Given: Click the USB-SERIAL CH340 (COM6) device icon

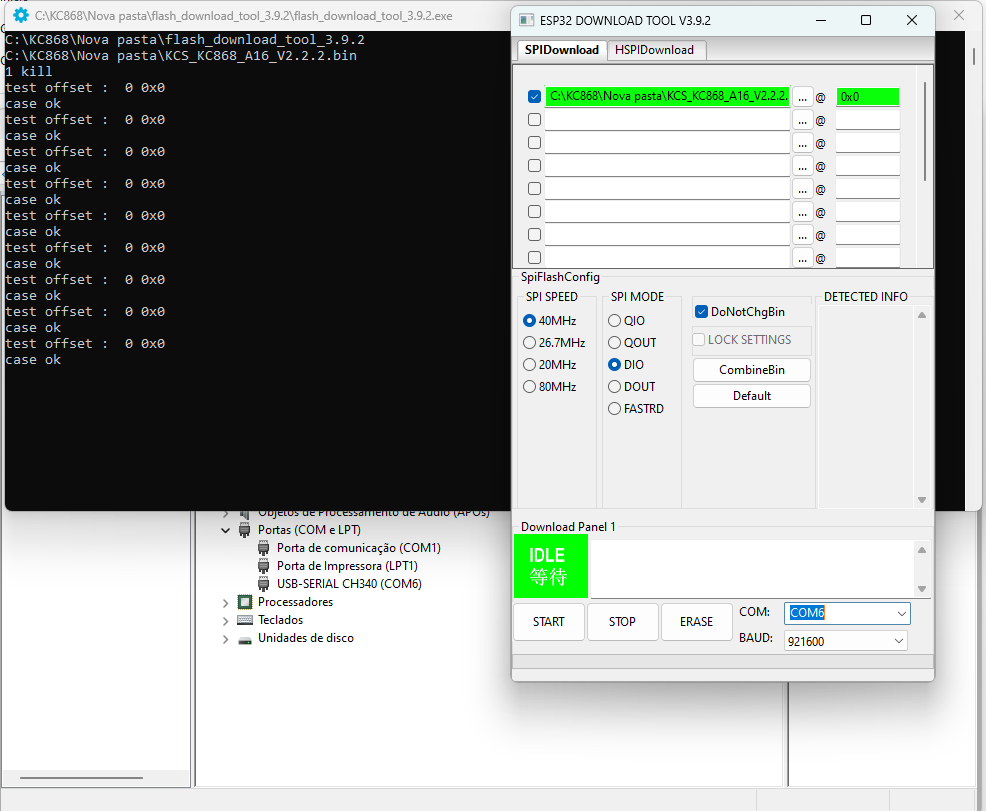Looking at the screenshot, I should pos(264,584).
